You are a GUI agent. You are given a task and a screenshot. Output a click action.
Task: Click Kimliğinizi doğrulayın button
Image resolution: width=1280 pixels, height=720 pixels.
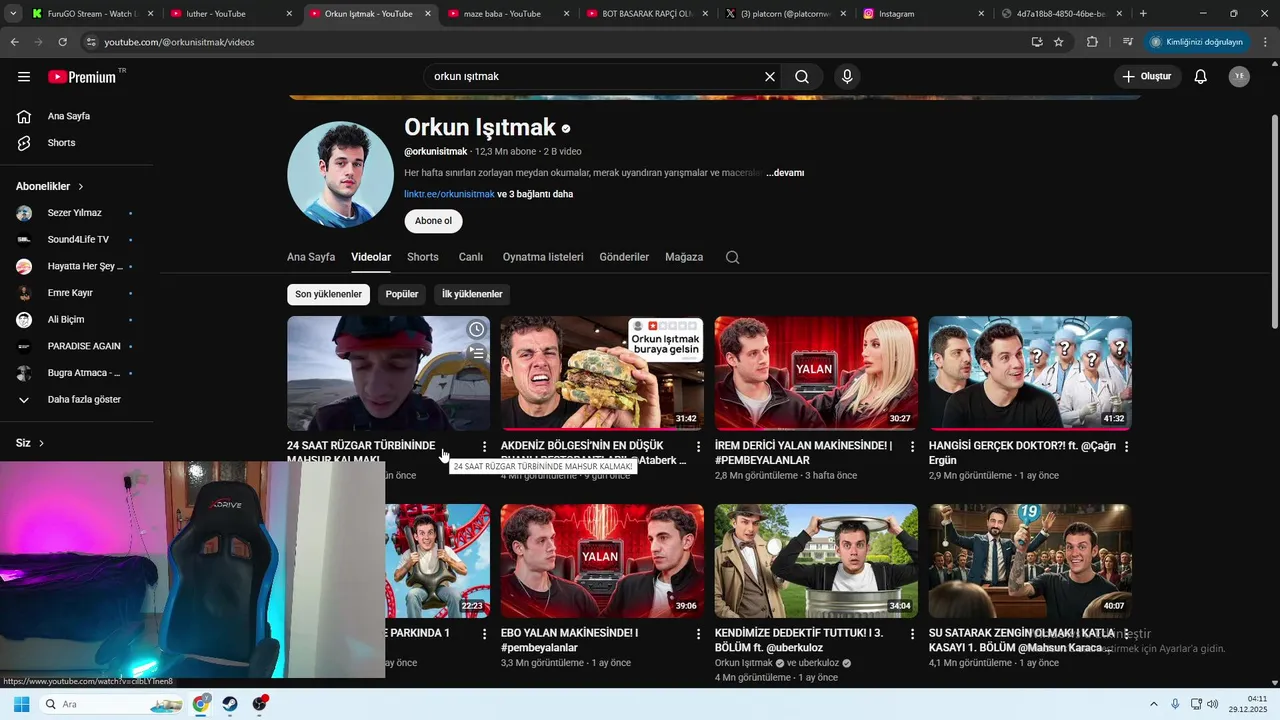tap(1196, 42)
